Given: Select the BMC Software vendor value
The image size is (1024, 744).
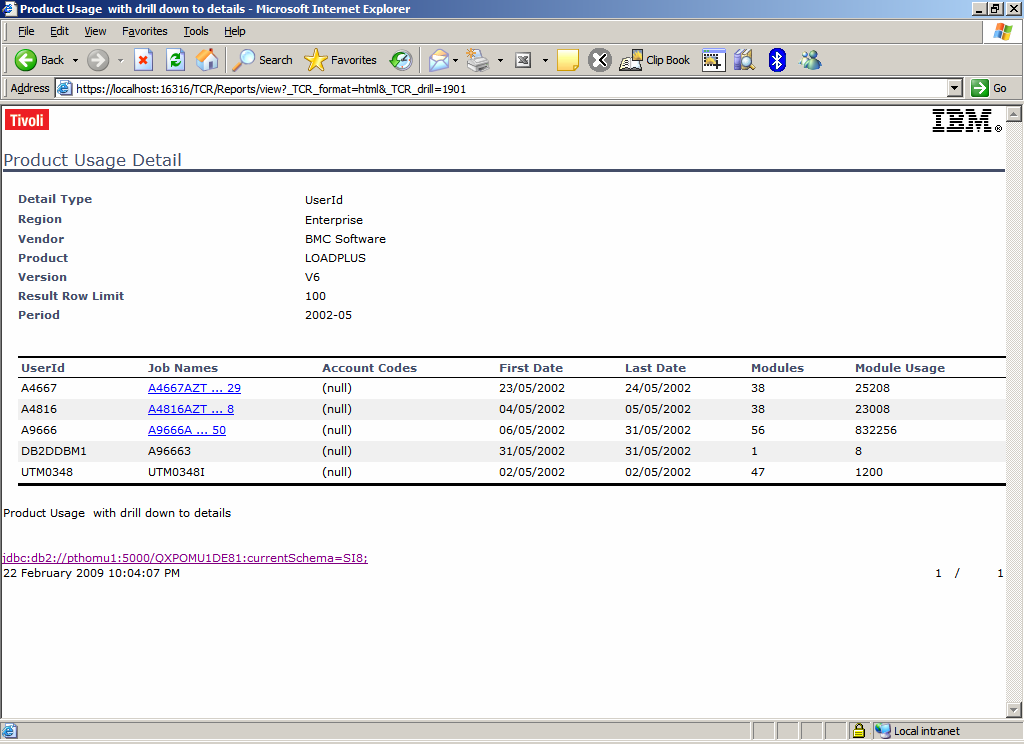Looking at the screenshot, I should (345, 239).
